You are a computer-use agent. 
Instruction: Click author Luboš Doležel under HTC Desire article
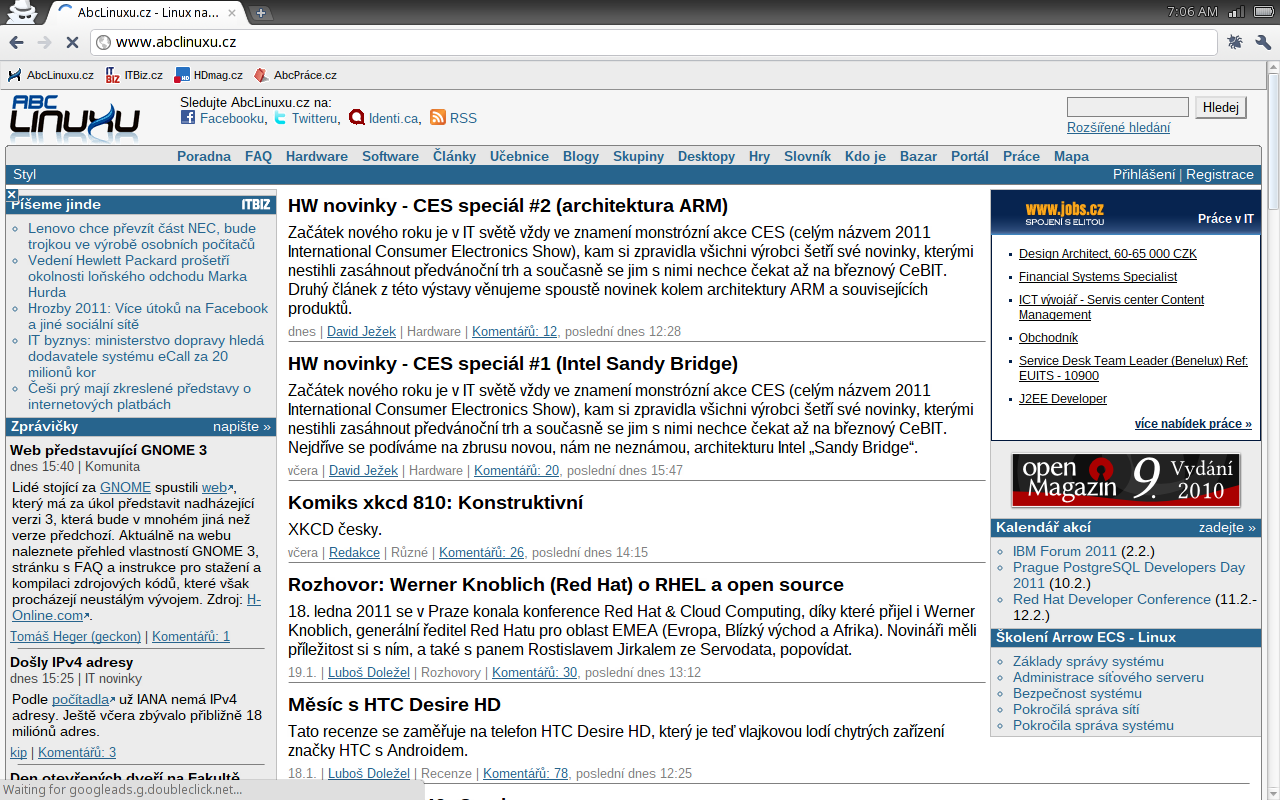369,773
